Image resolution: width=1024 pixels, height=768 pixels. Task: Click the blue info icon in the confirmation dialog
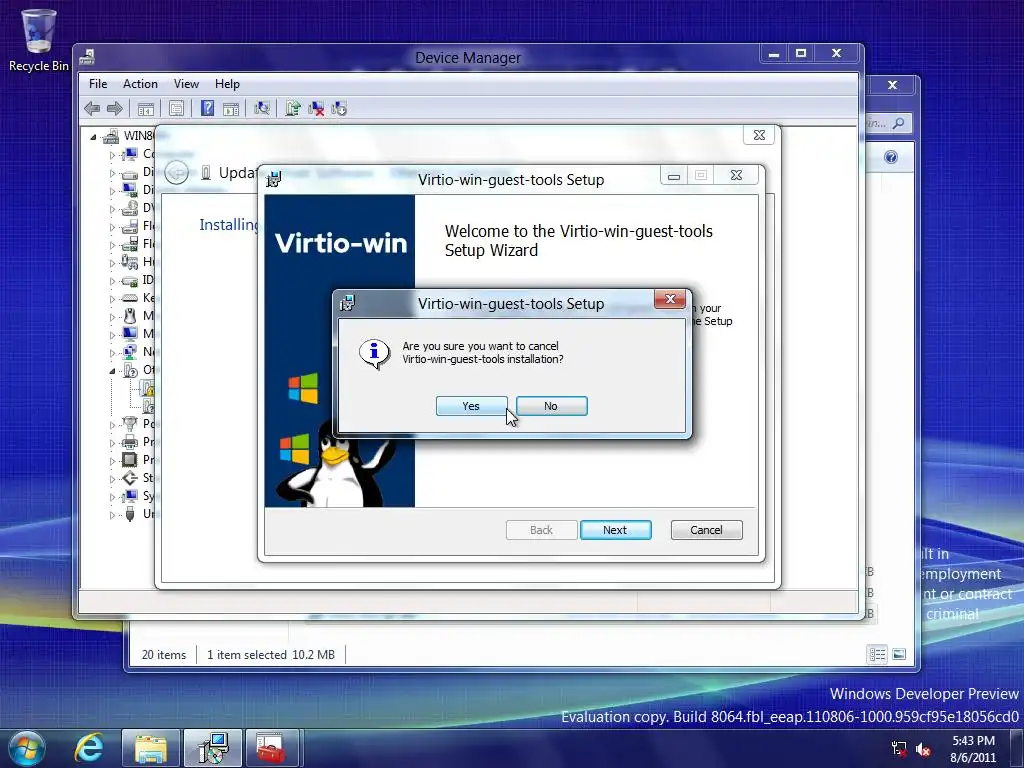pyautogui.click(x=374, y=353)
